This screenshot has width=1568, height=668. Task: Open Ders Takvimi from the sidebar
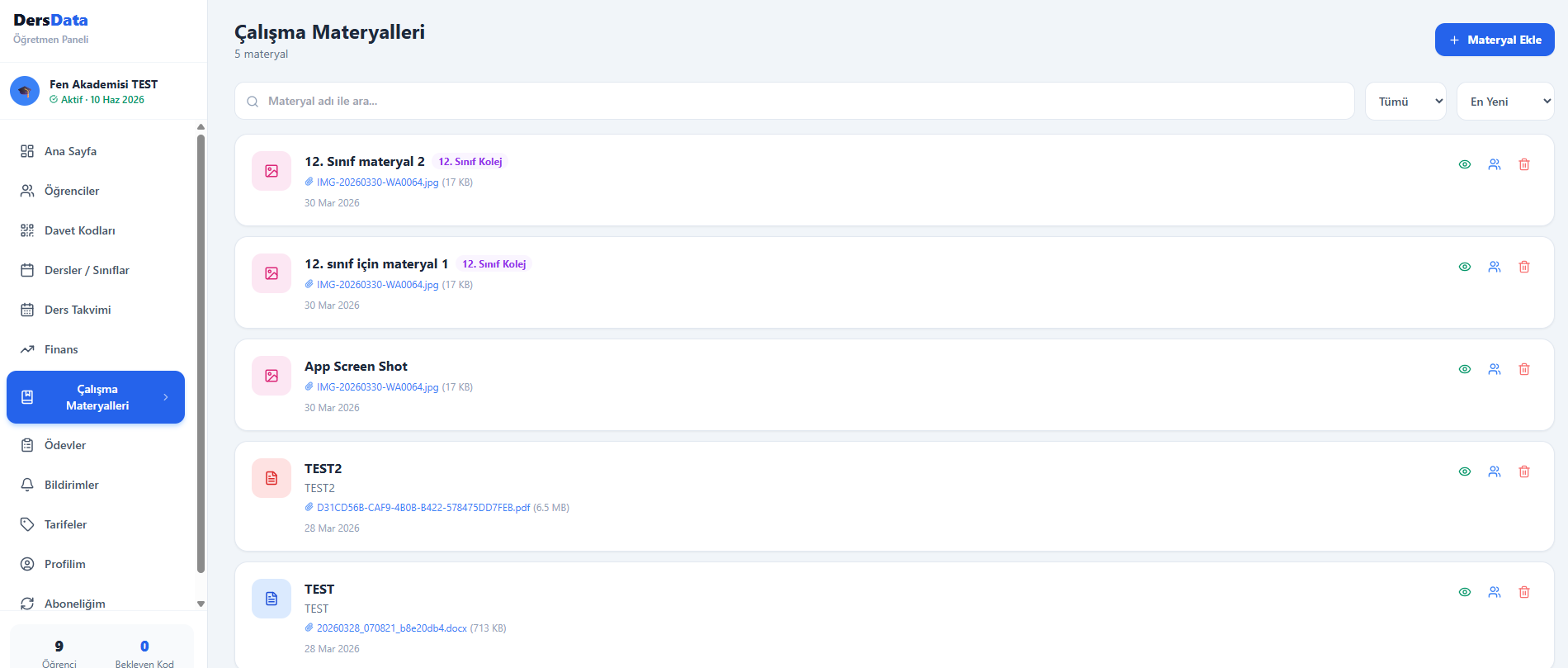click(78, 310)
